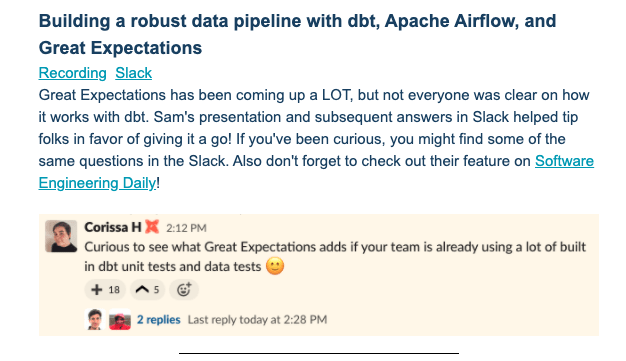Click Last reply today at 2:28 PM
The image size is (626, 361).
257,319
